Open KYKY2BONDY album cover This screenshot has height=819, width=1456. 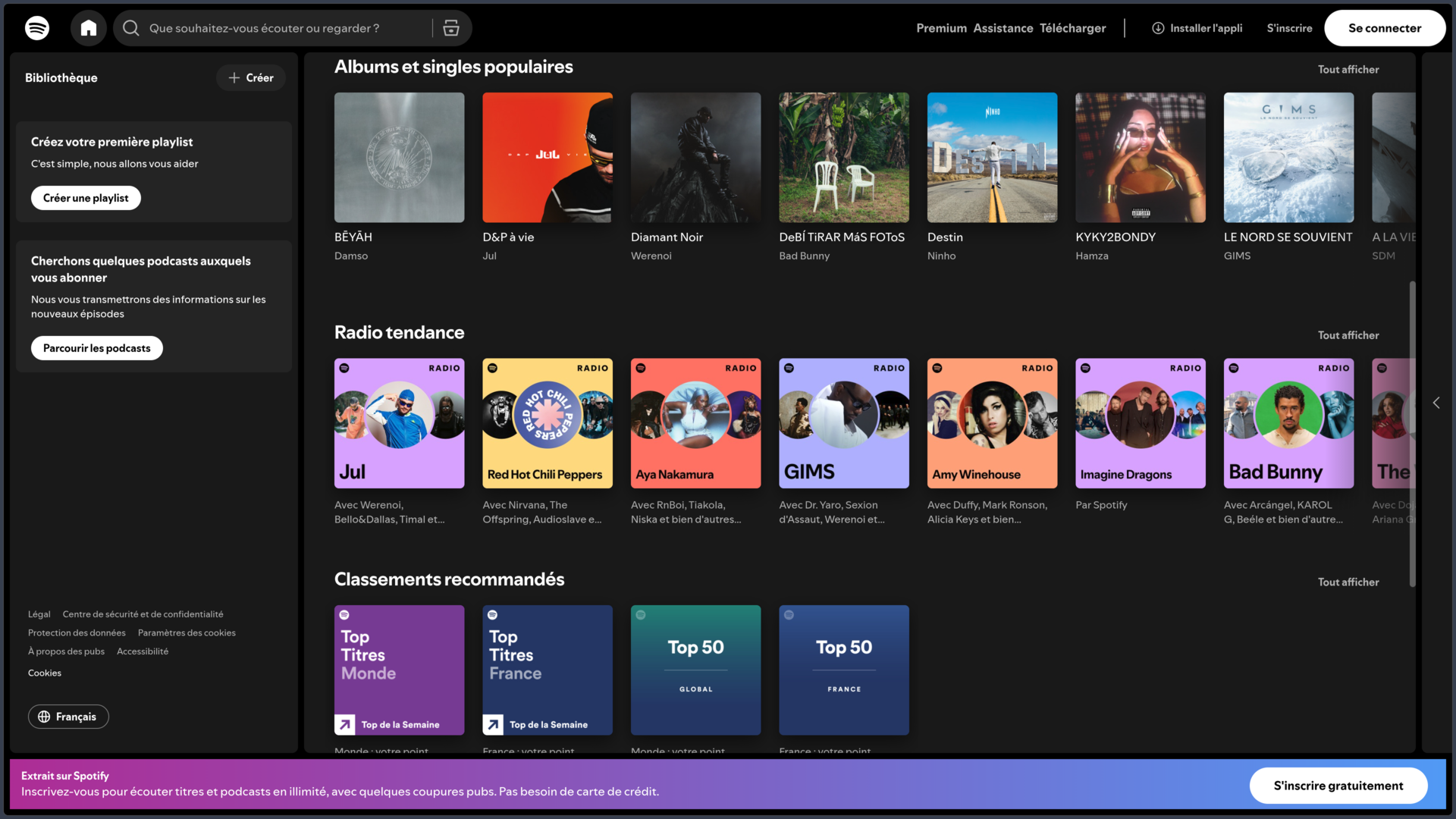[x=1141, y=158]
